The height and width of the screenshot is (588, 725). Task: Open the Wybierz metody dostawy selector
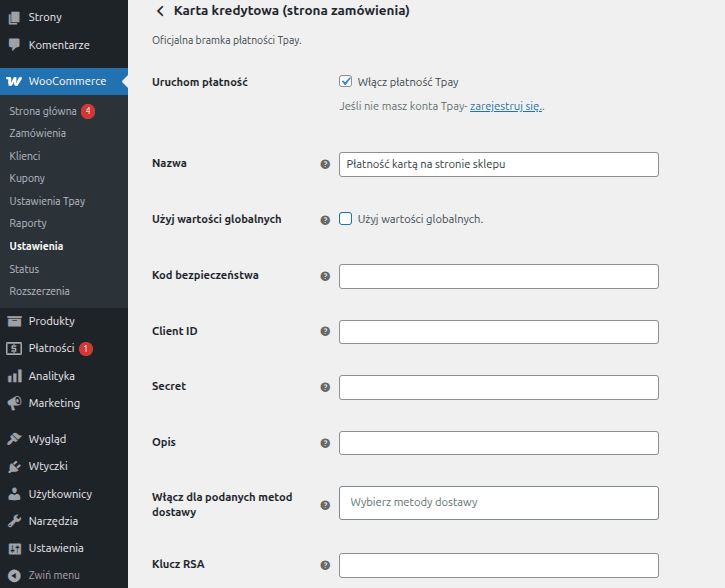pyautogui.click(x=498, y=503)
